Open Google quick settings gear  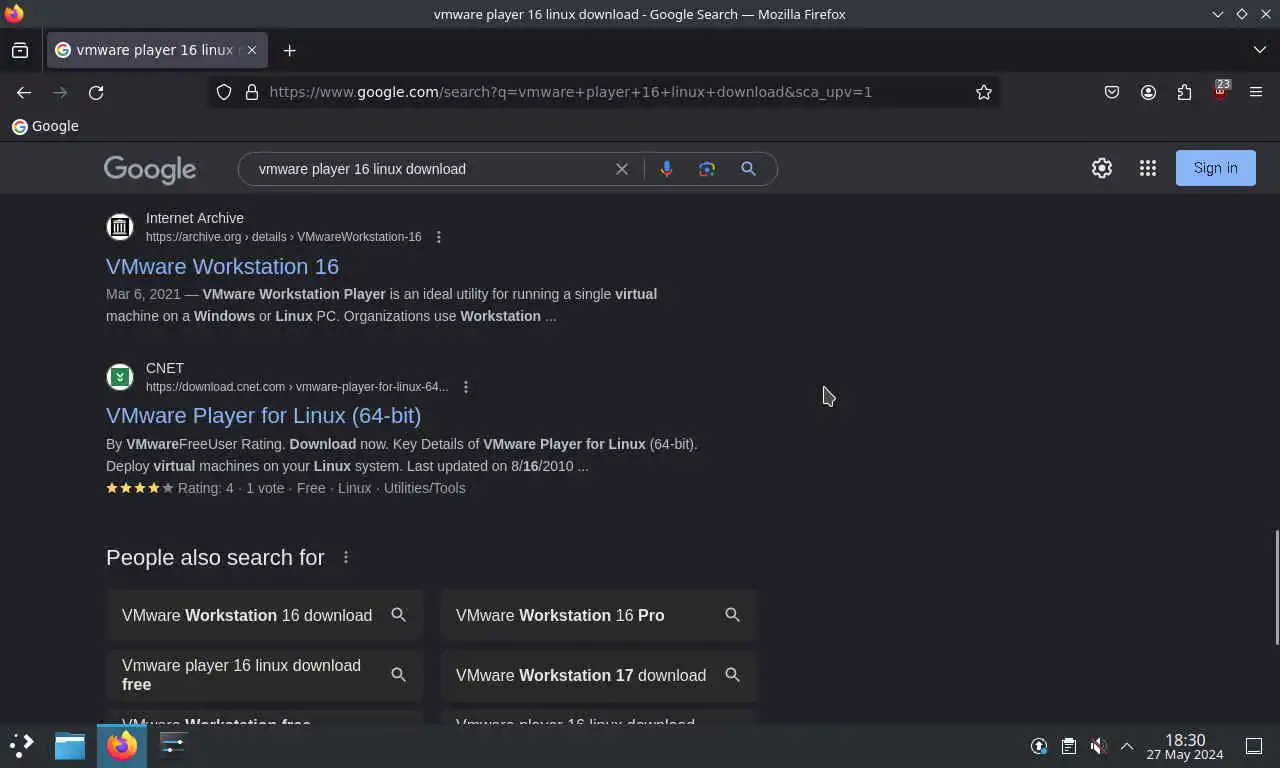pos(1102,168)
